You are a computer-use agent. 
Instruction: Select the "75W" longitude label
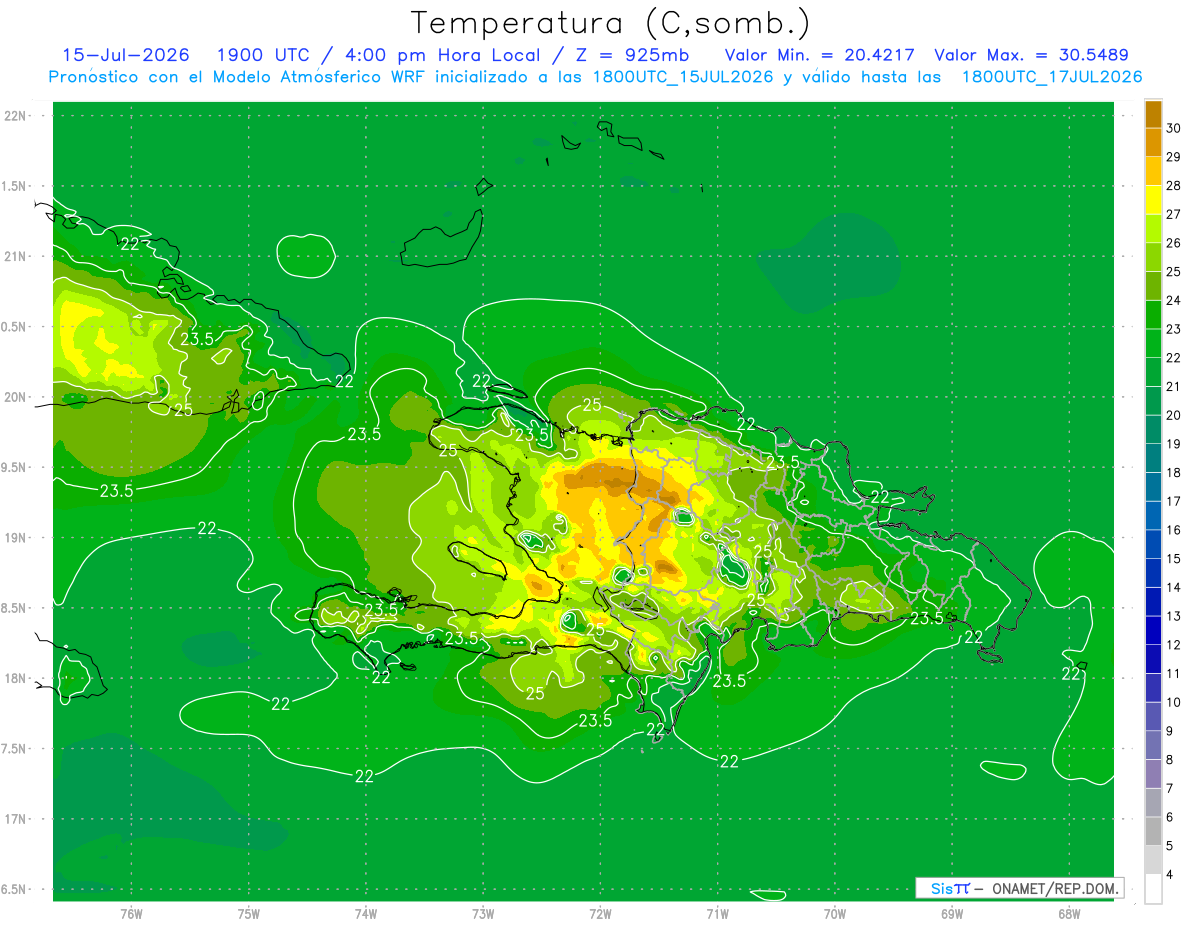(x=249, y=913)
